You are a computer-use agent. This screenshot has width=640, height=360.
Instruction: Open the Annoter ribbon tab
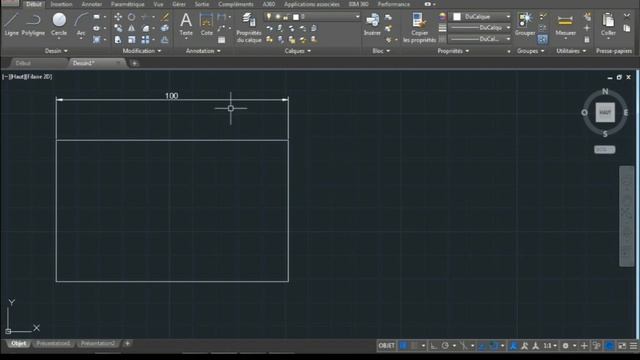(91, 4)
